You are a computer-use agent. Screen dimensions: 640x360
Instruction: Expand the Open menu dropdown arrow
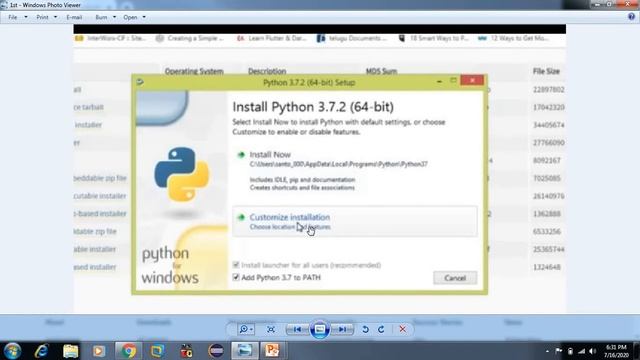click(x=144, y=18)
